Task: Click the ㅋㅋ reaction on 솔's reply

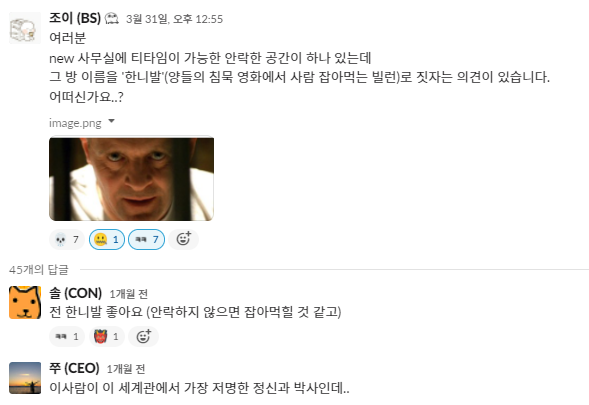Action: pyautogui.click(x=67, y=336)
